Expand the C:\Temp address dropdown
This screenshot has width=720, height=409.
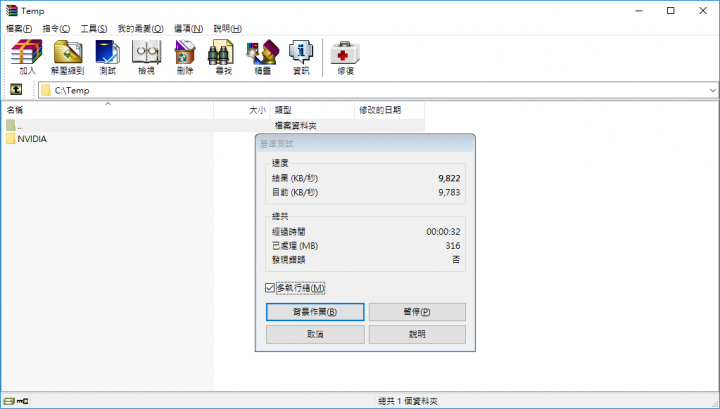click(713, 90)
